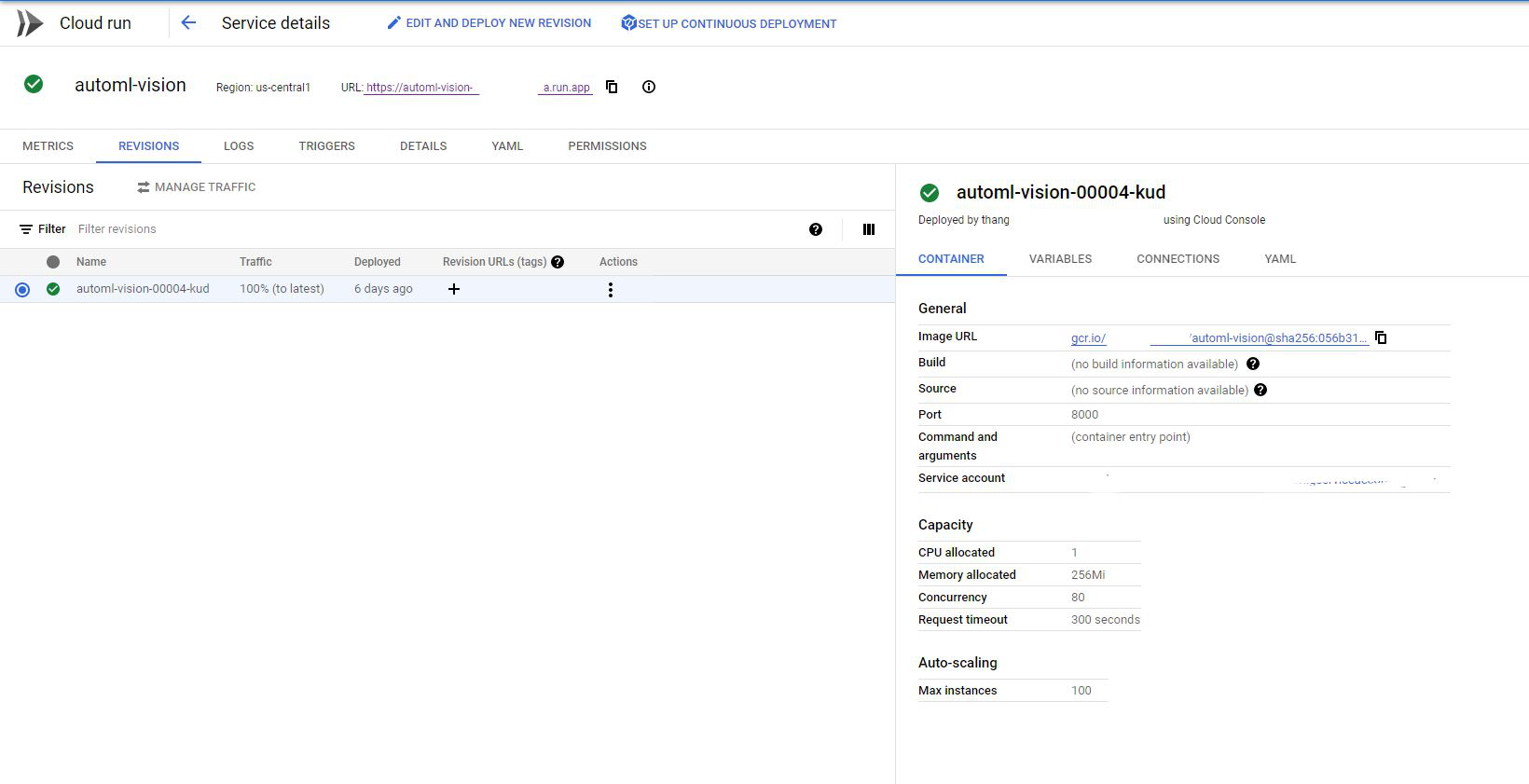Image resolution: width=1529 pixels, height=784 pixels.
Task: Click the (container entry point) value
Action: pyautogui.click(x=1131, y=437)
